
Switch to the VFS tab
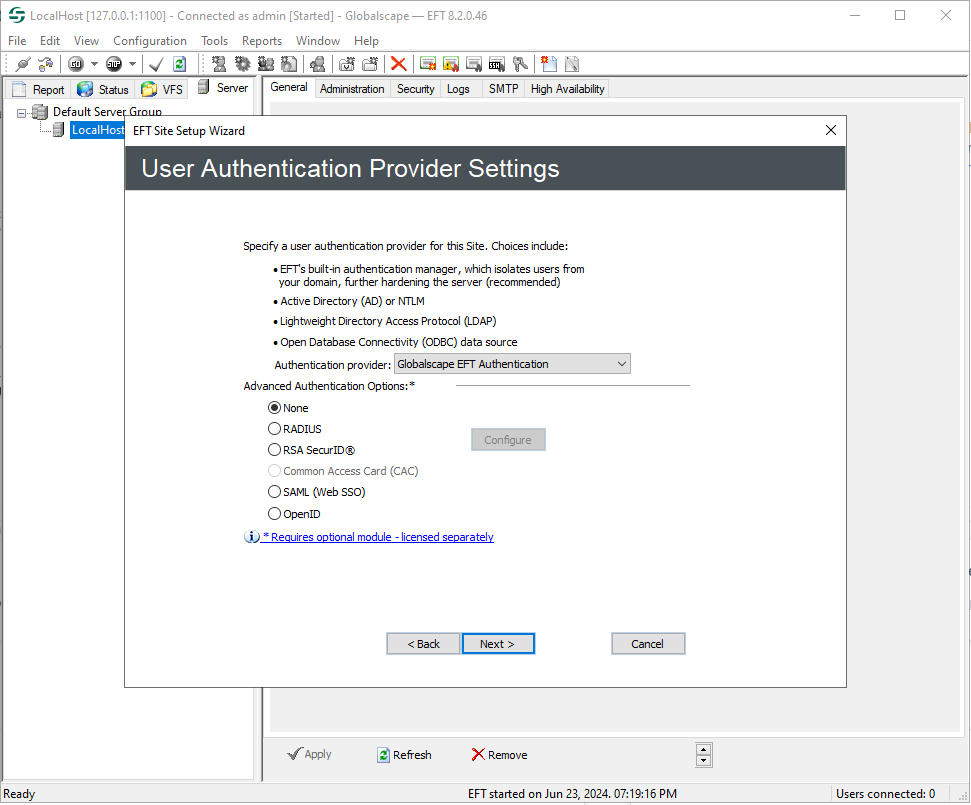162,89
